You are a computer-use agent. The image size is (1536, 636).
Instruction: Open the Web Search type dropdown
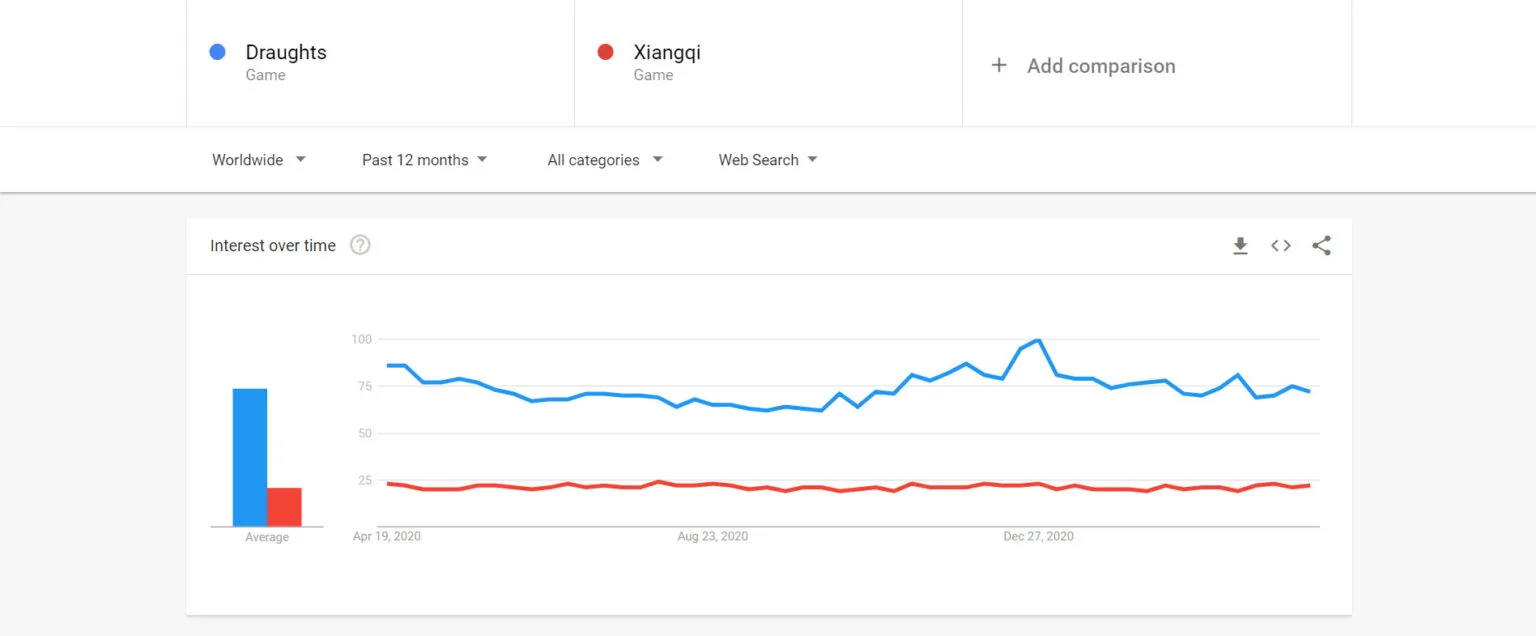[766, 159]
